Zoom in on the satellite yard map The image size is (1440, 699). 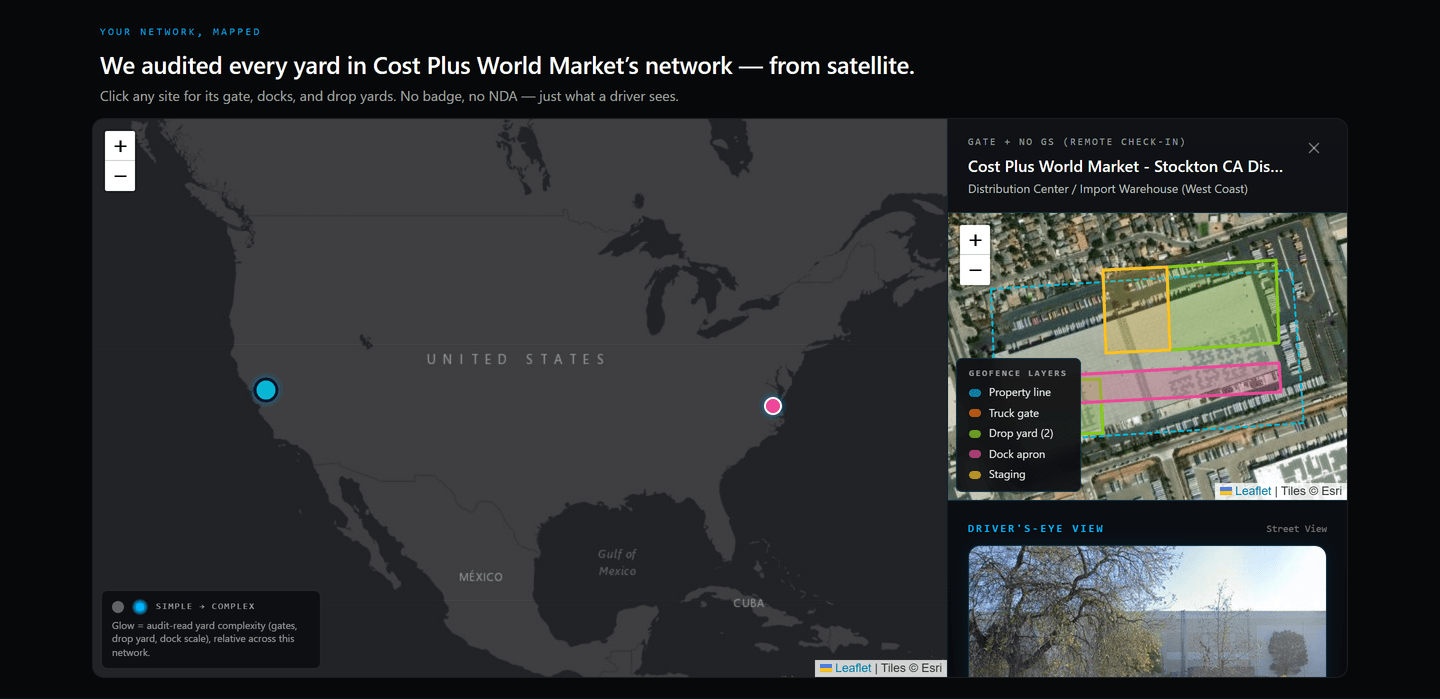[x=975, y=240]
